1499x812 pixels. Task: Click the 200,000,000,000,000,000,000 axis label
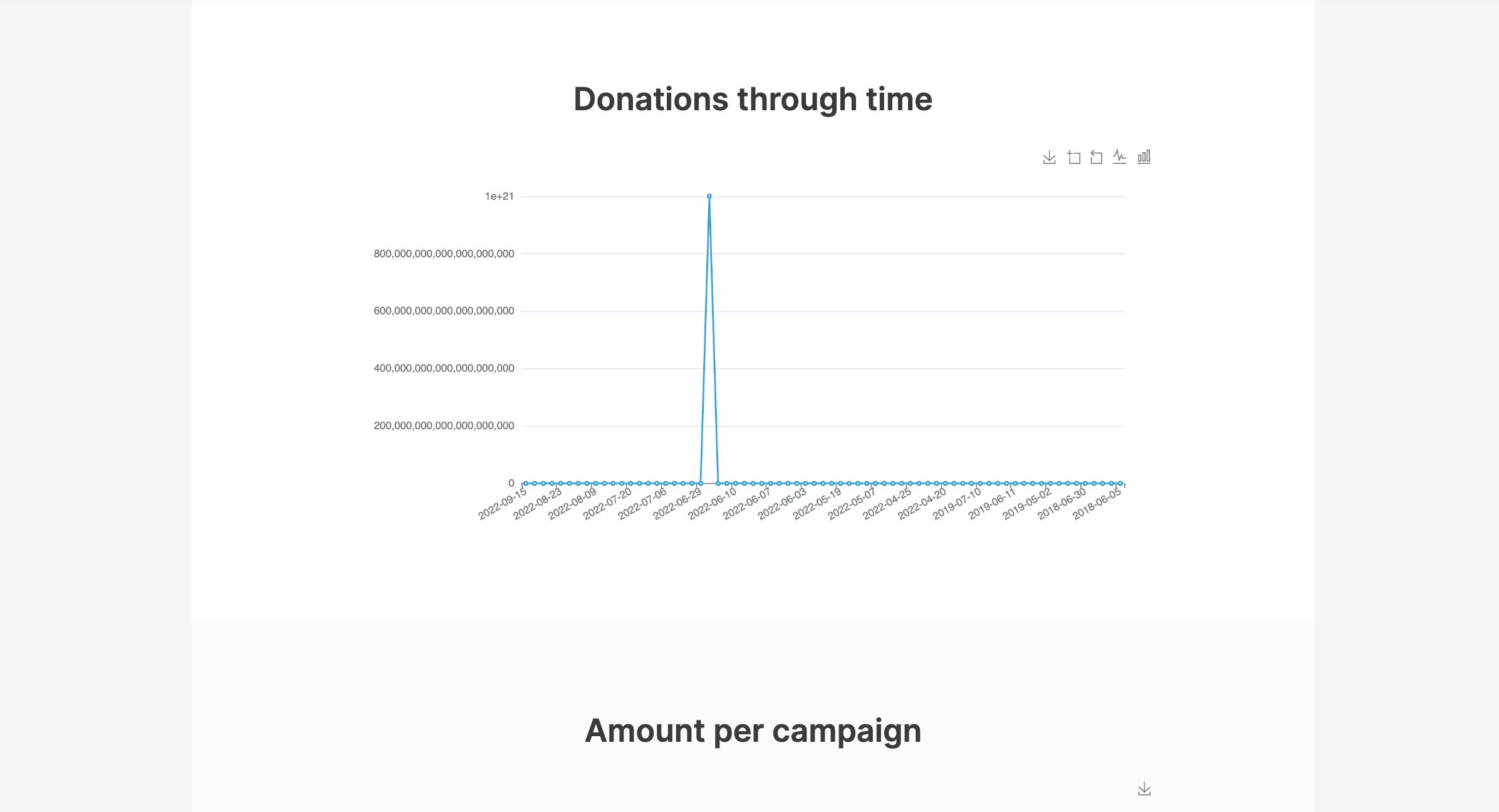pyautogui.click(x=444, y=426)
